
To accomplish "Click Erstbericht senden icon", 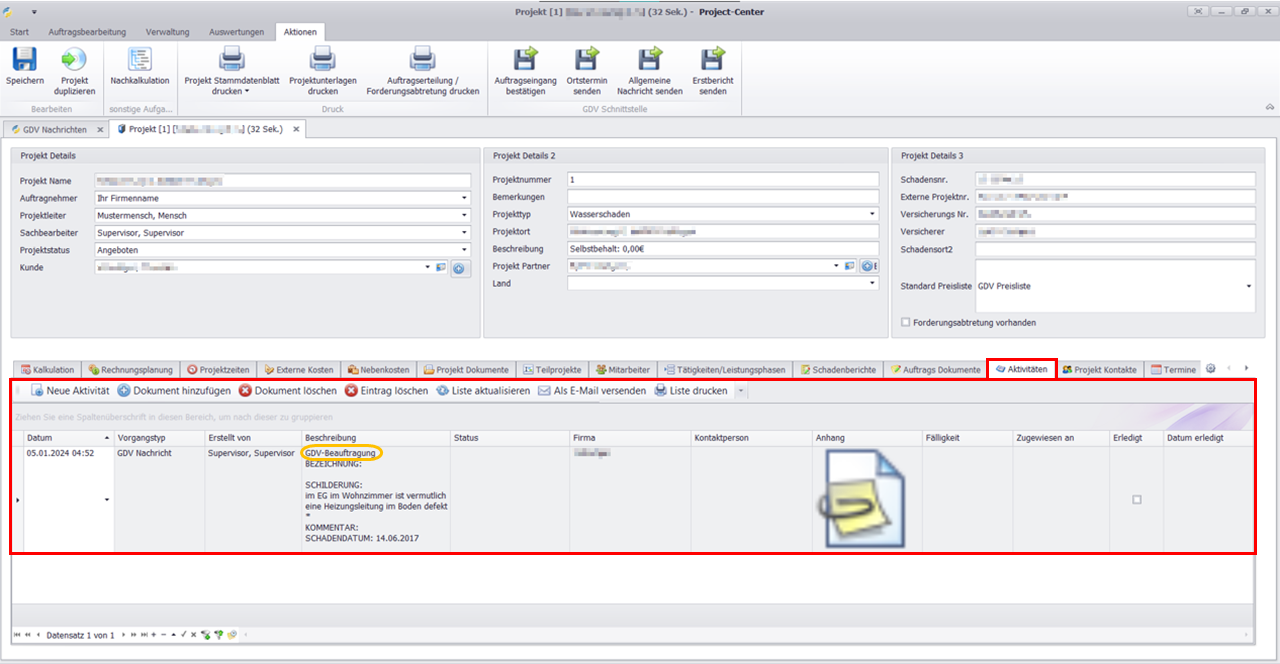I will (712, 61).
